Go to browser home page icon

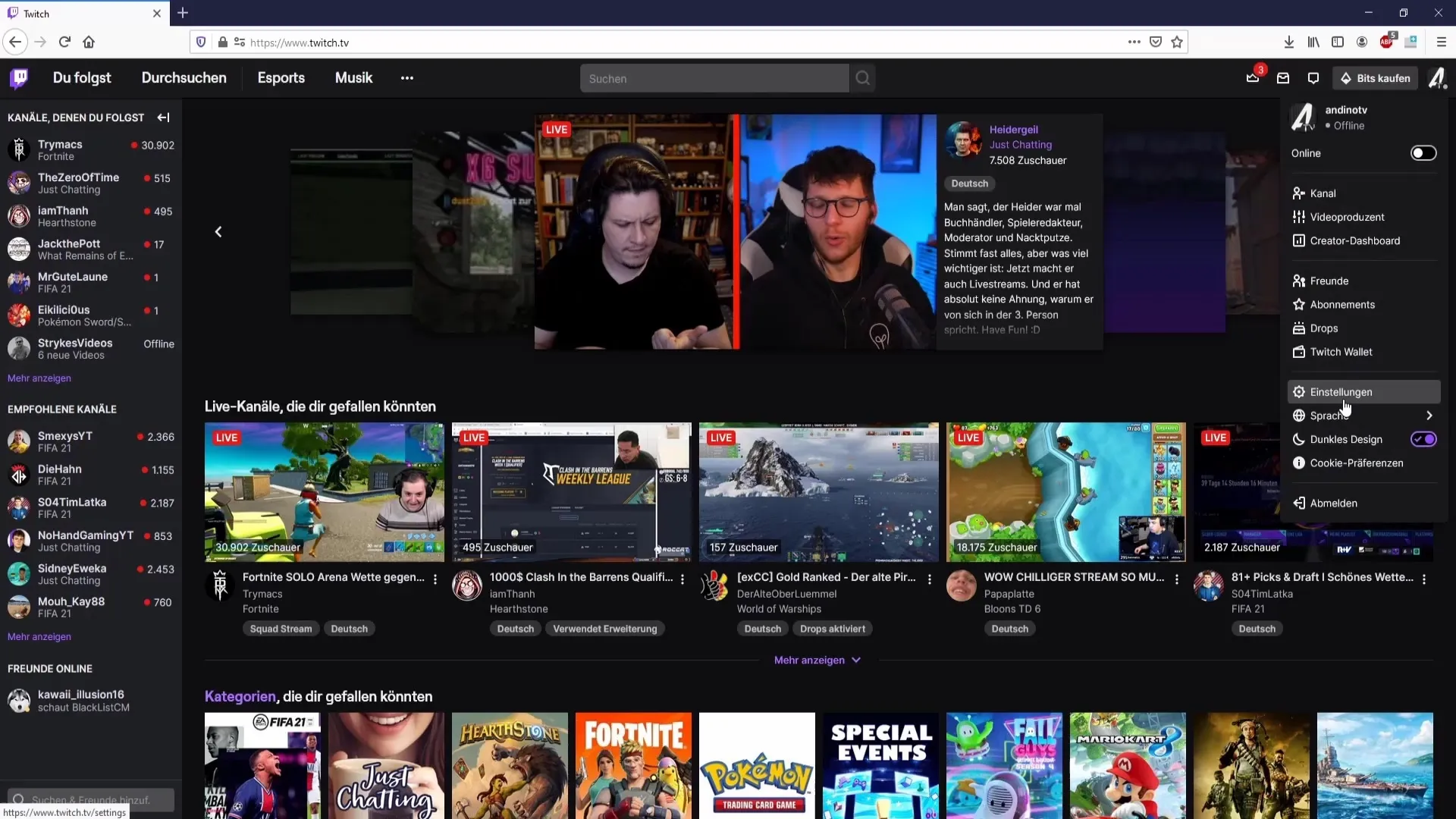(x=89, y=42)
